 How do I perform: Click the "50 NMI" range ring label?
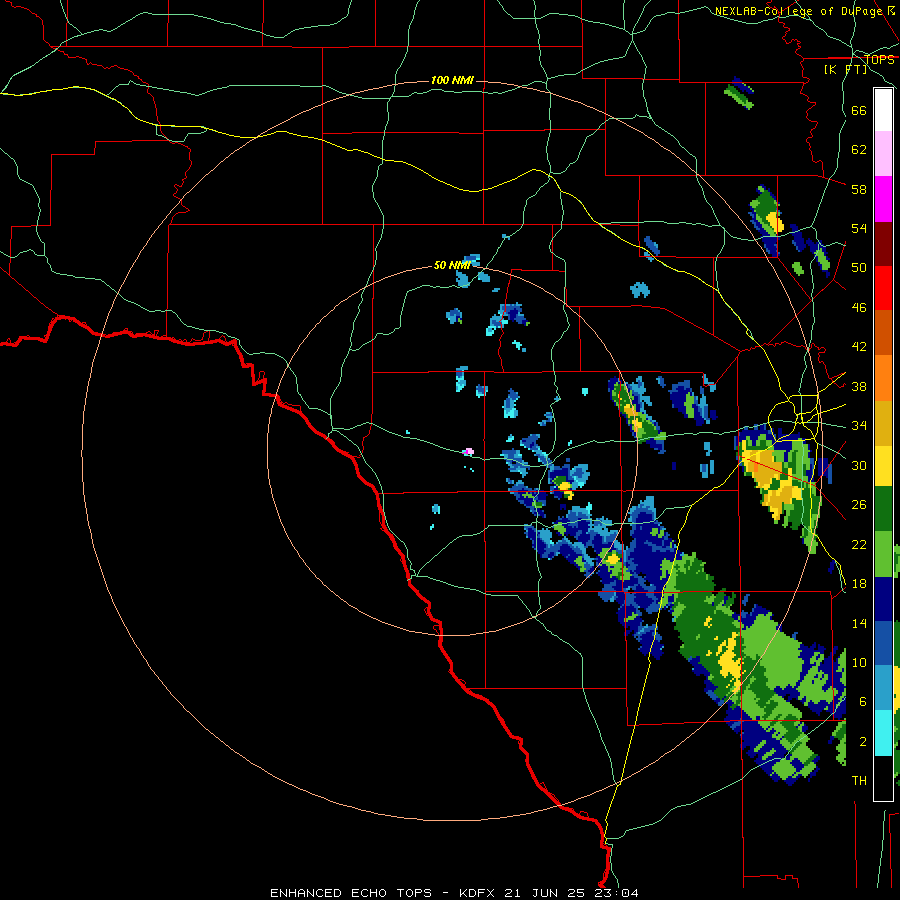pyautogui.click(x=452, y=265)
